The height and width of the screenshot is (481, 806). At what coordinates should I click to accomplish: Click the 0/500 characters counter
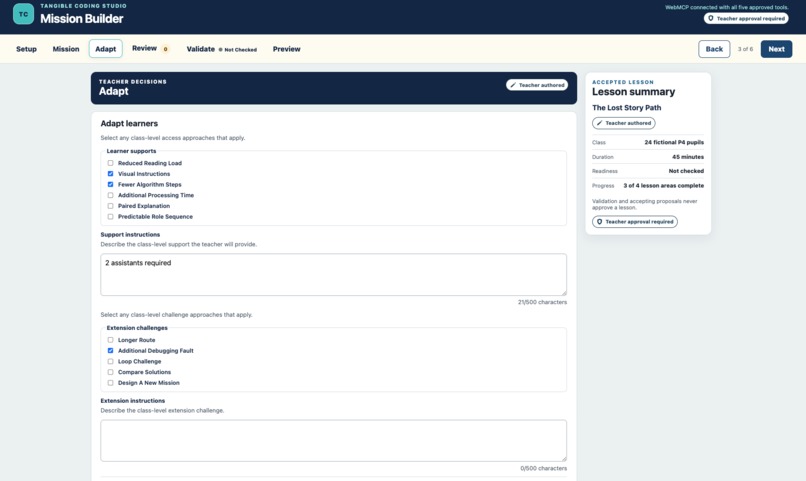tap(543, 468)
